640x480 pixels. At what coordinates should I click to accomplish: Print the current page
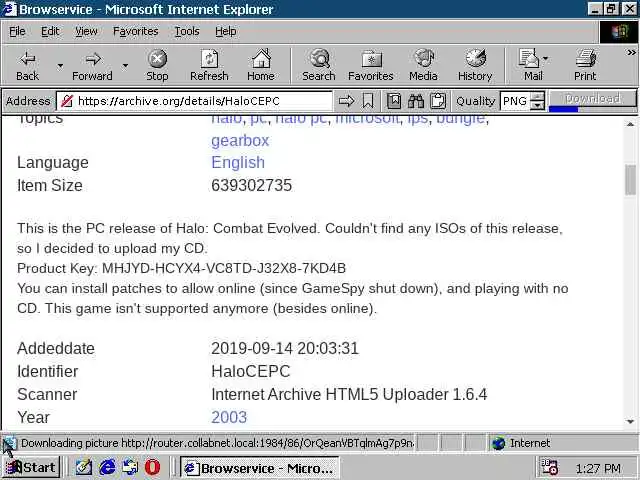[x=585, y=66]
